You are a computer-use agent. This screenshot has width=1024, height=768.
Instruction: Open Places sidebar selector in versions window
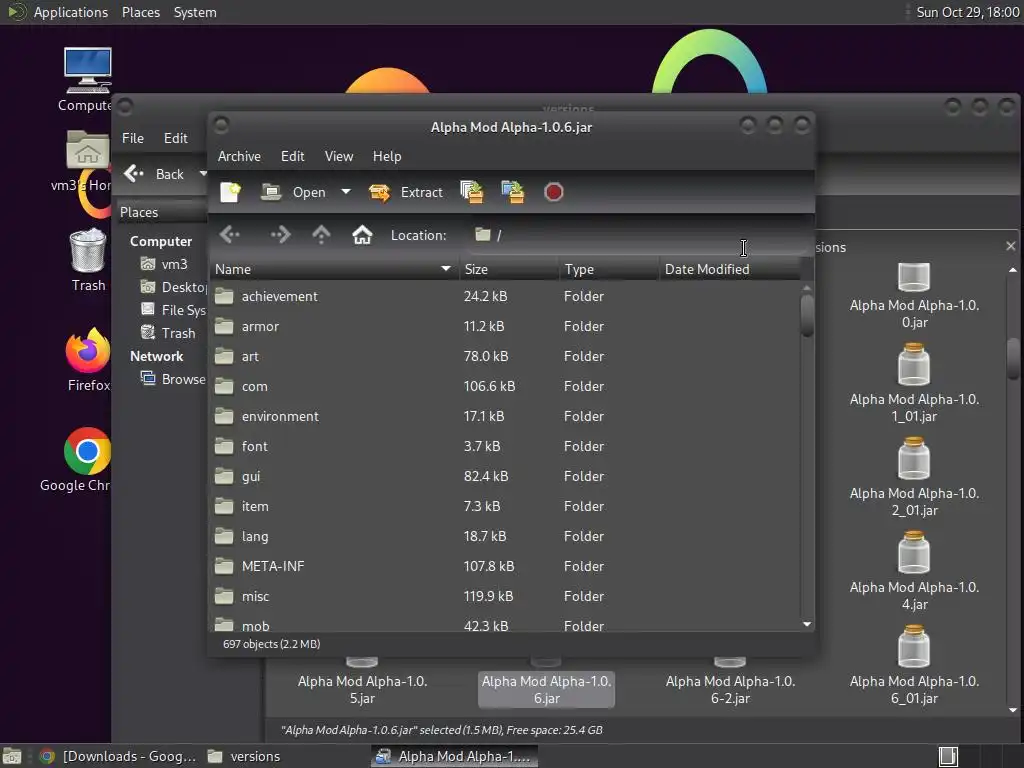coord(162,212)
